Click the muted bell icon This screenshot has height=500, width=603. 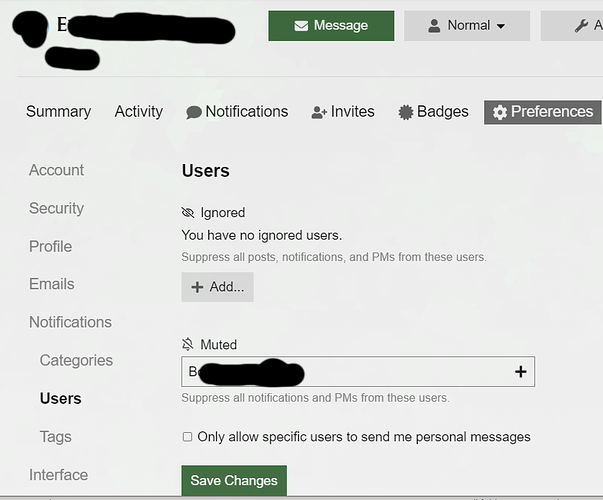[x=188, y=344]
